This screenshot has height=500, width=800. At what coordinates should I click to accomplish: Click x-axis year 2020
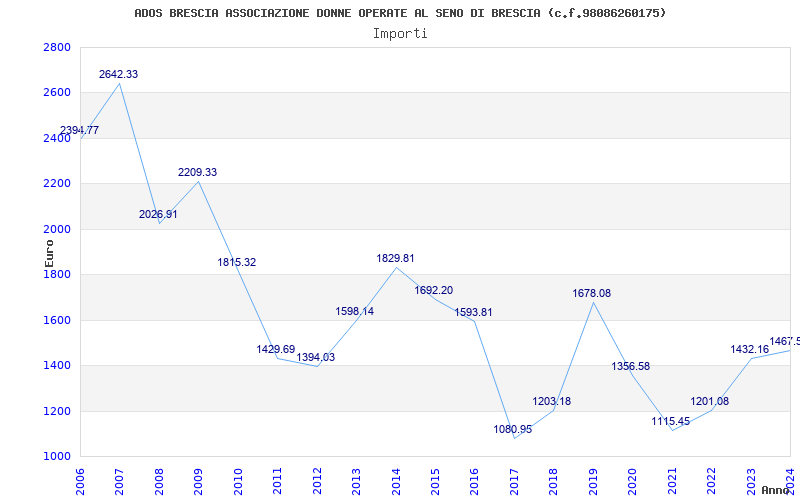pyautogui.click(x=632, y=481)
